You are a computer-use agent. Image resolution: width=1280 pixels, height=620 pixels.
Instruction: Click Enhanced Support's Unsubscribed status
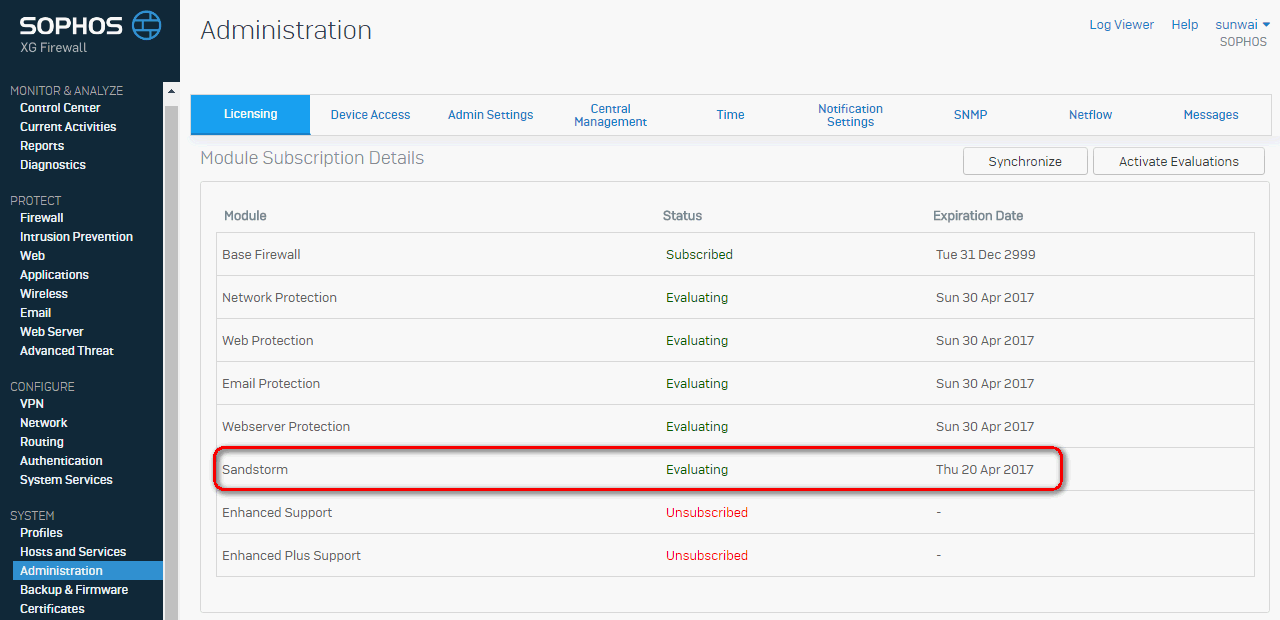(707, 513)
